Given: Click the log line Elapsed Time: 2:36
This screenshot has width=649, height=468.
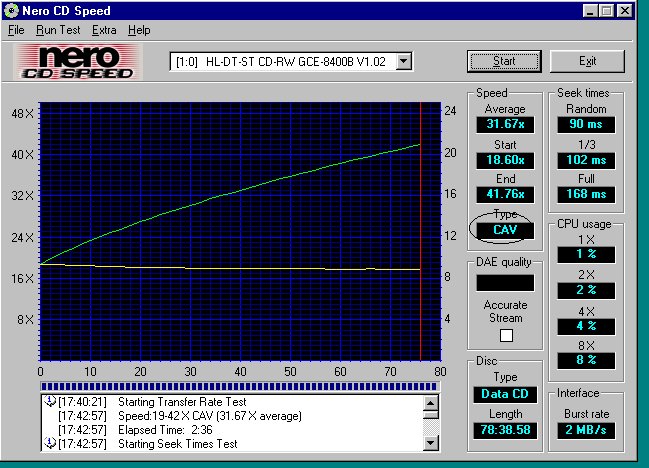Looking at the screenshot, I should 165,430.
